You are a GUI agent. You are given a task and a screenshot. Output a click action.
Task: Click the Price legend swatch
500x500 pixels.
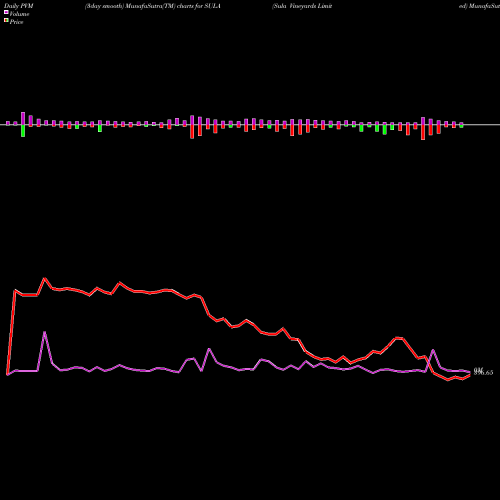(x=6, y=21)
